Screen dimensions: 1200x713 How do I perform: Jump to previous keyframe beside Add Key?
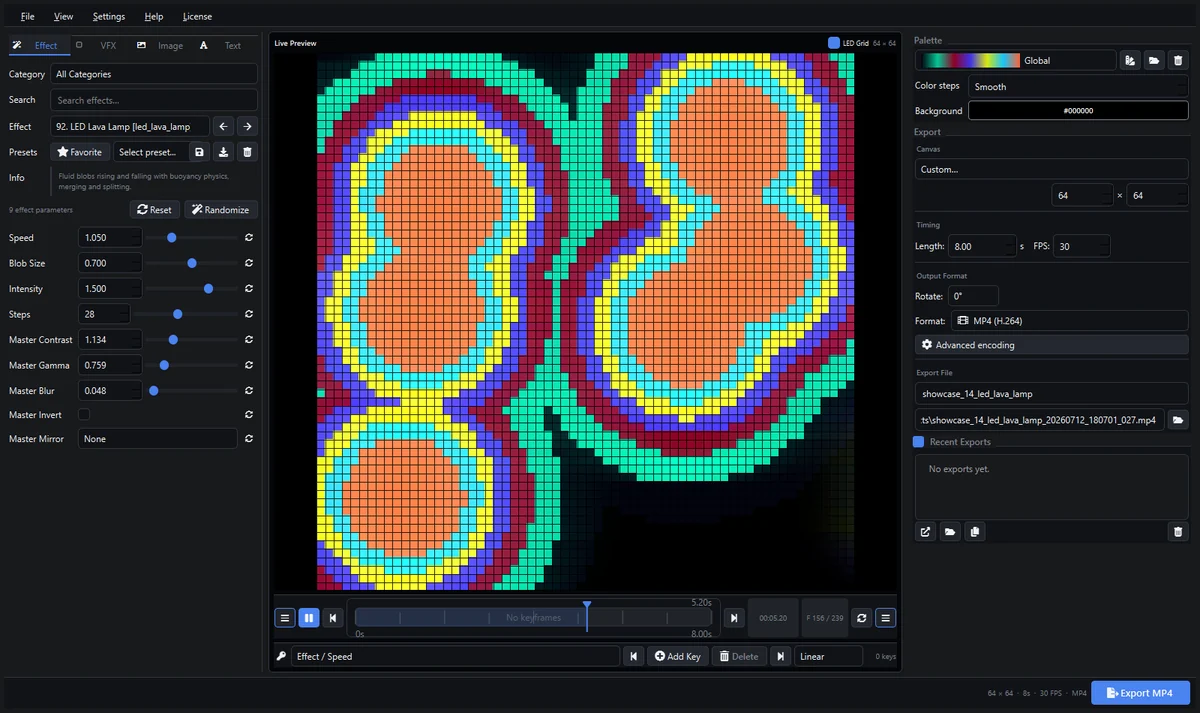coord(633,656)
